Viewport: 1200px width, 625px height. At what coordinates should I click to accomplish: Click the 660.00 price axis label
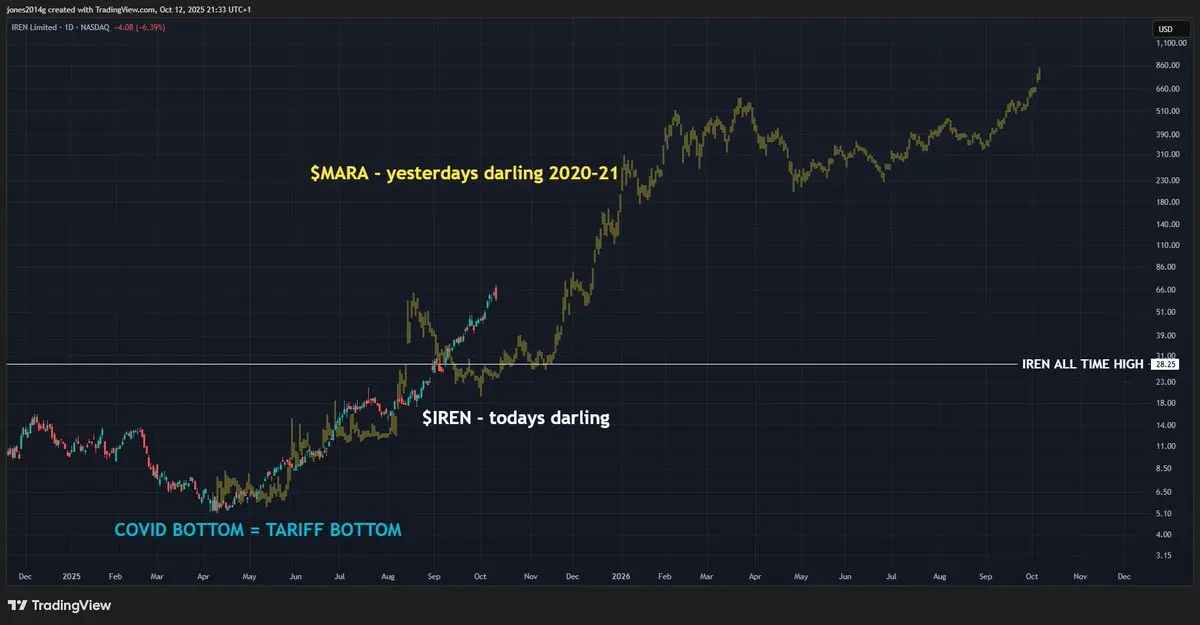tap(1167, 88)
